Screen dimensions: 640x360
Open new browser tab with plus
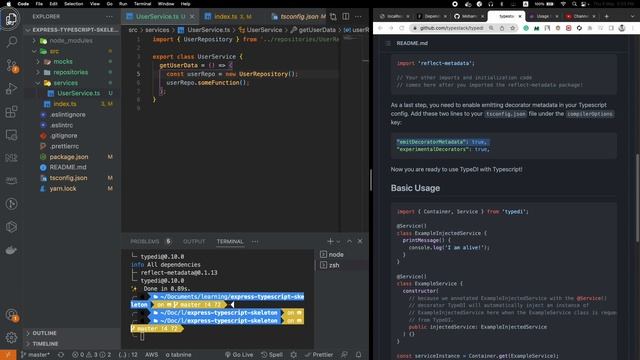tap(607, 16)
